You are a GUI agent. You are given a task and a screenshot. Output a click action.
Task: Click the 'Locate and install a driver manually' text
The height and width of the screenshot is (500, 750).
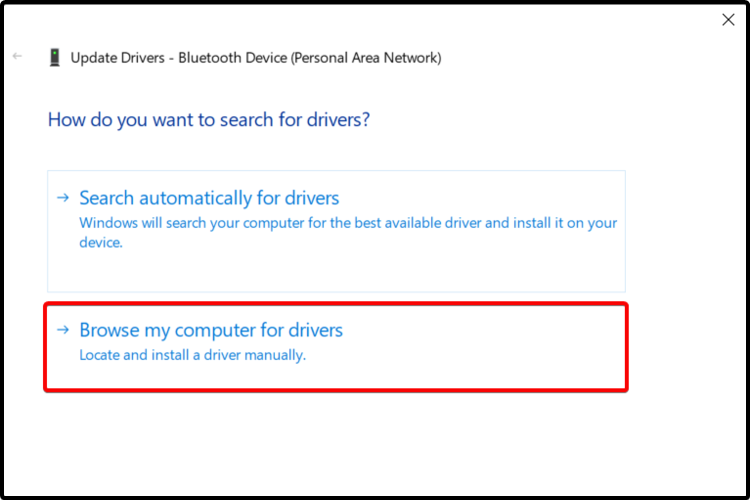pos(192,354)
